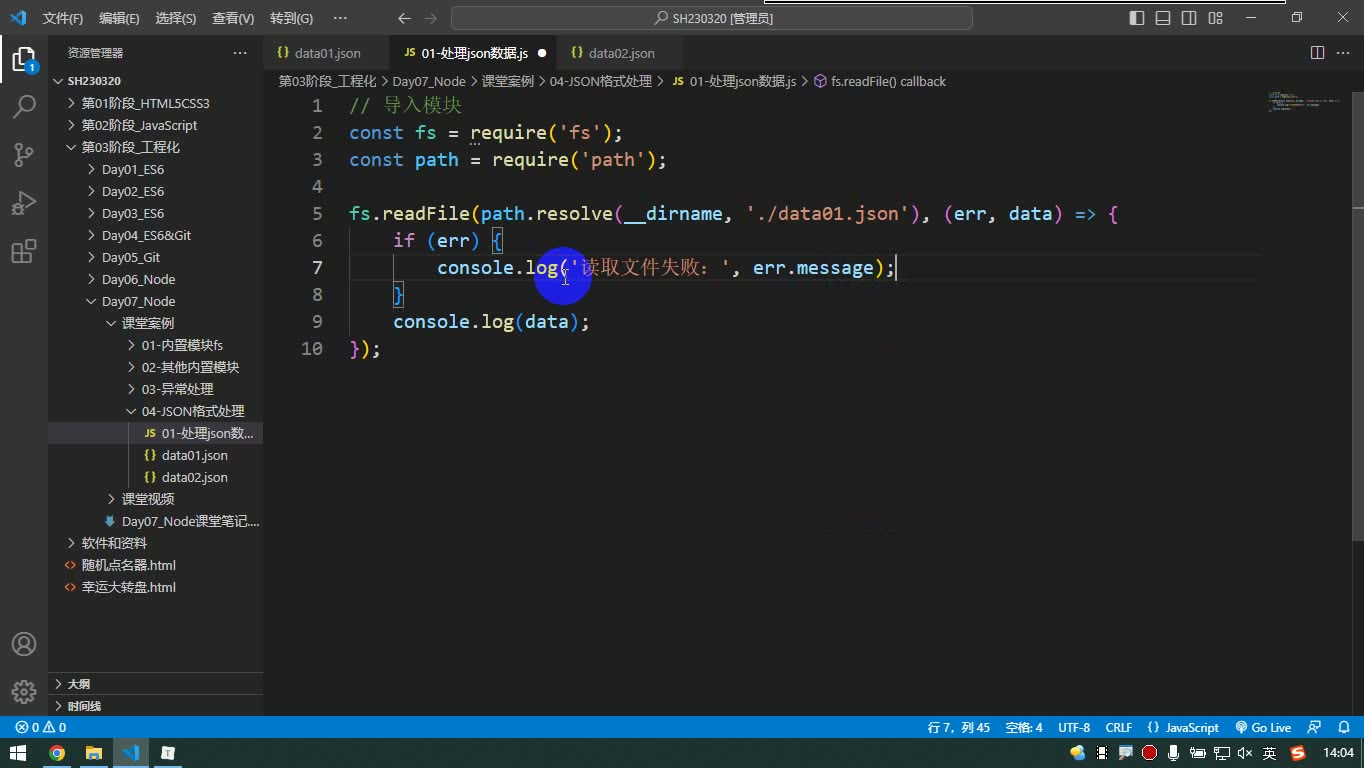Image resolution: width=1364 pixels, height=768 pixels.
Task: Open the Source Control view
Action: [24, 154]
